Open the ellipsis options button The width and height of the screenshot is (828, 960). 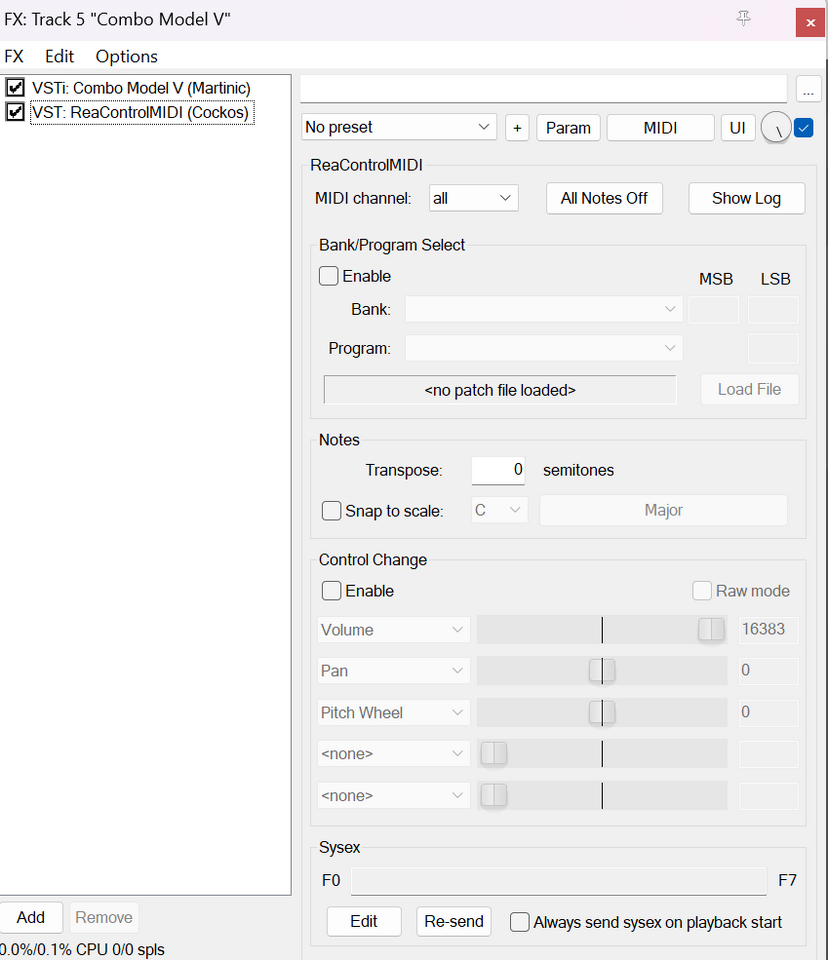tap(808, 90)
